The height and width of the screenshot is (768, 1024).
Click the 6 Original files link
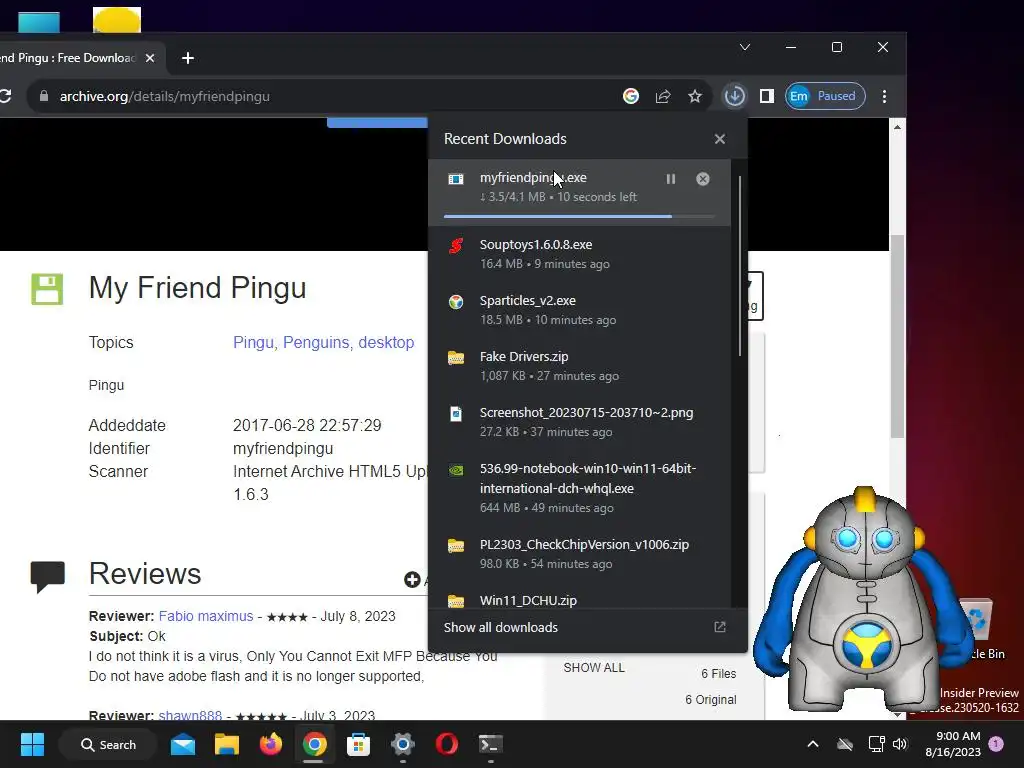click(711, 699)
